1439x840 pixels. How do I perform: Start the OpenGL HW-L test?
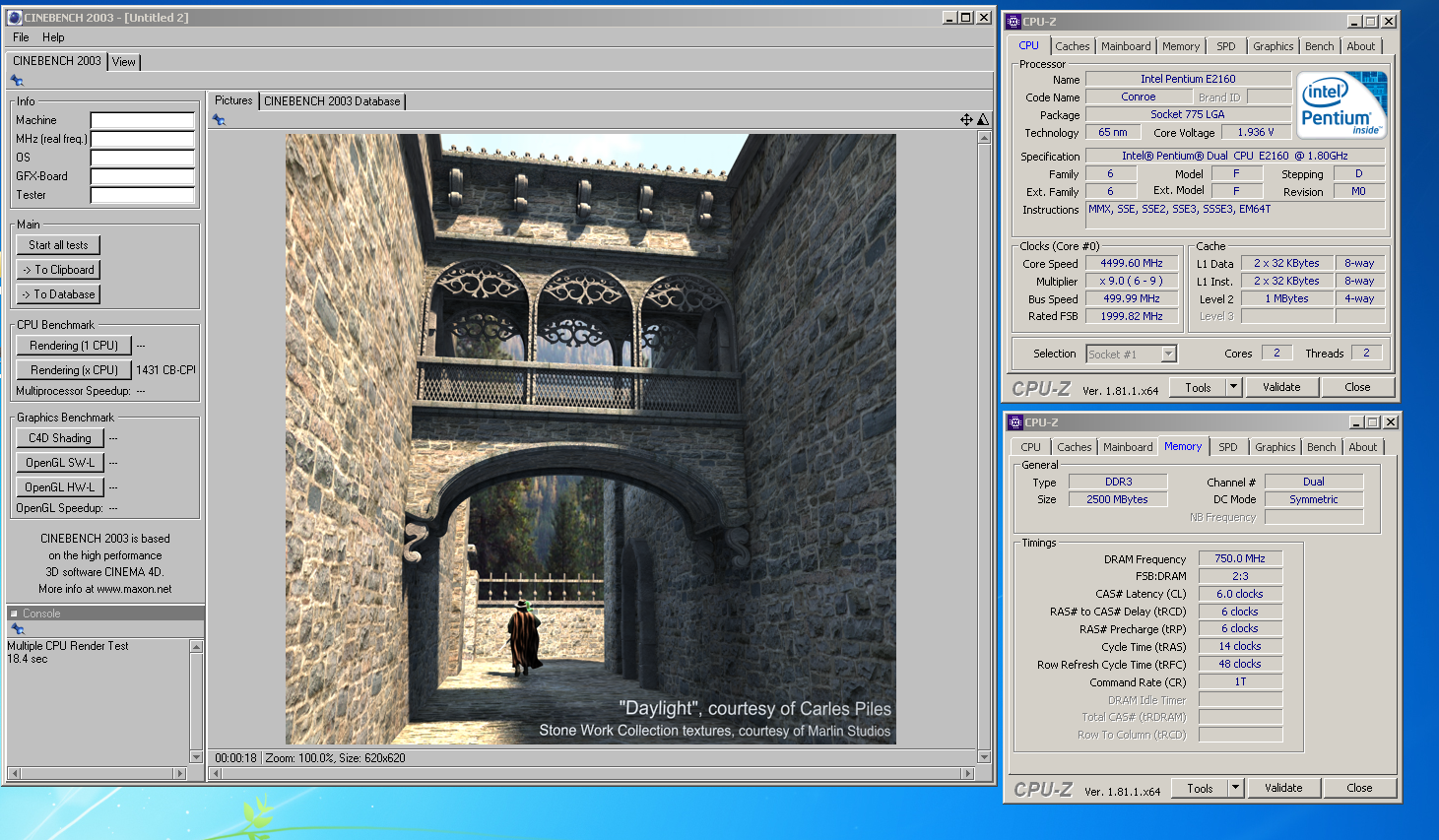tap(60, 487)
